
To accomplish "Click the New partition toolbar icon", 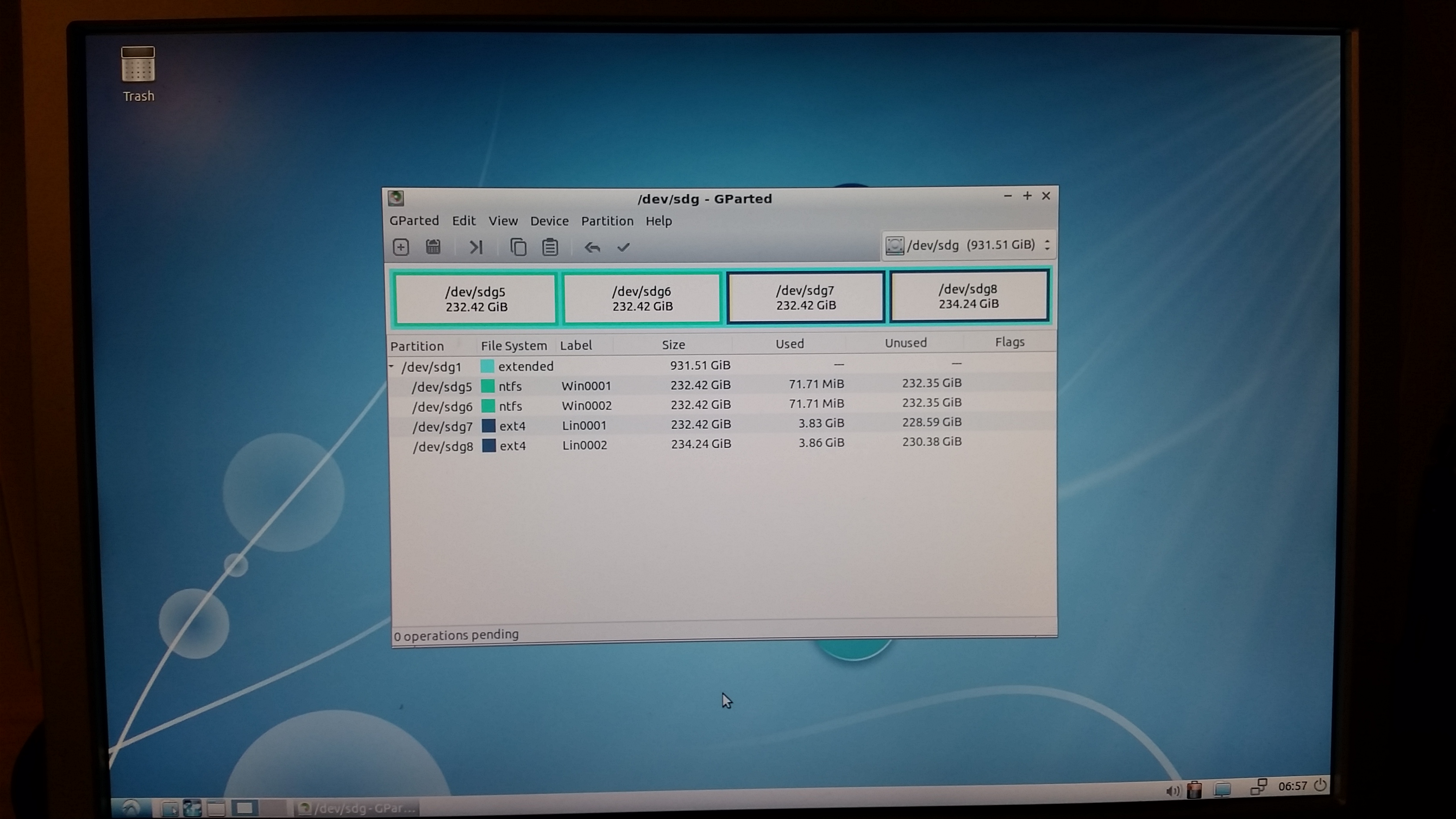I will point(401,247).
